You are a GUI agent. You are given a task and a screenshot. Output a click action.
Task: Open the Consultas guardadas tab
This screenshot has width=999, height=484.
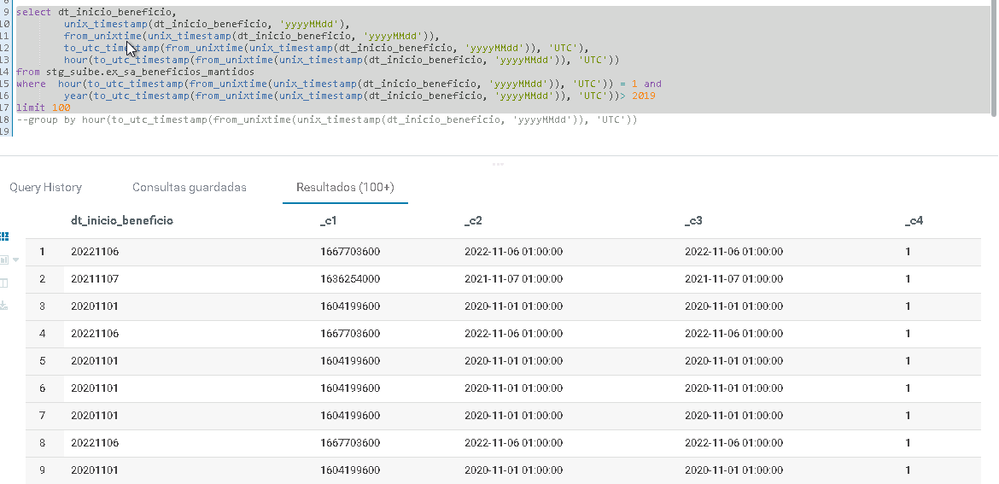[189, 187]
